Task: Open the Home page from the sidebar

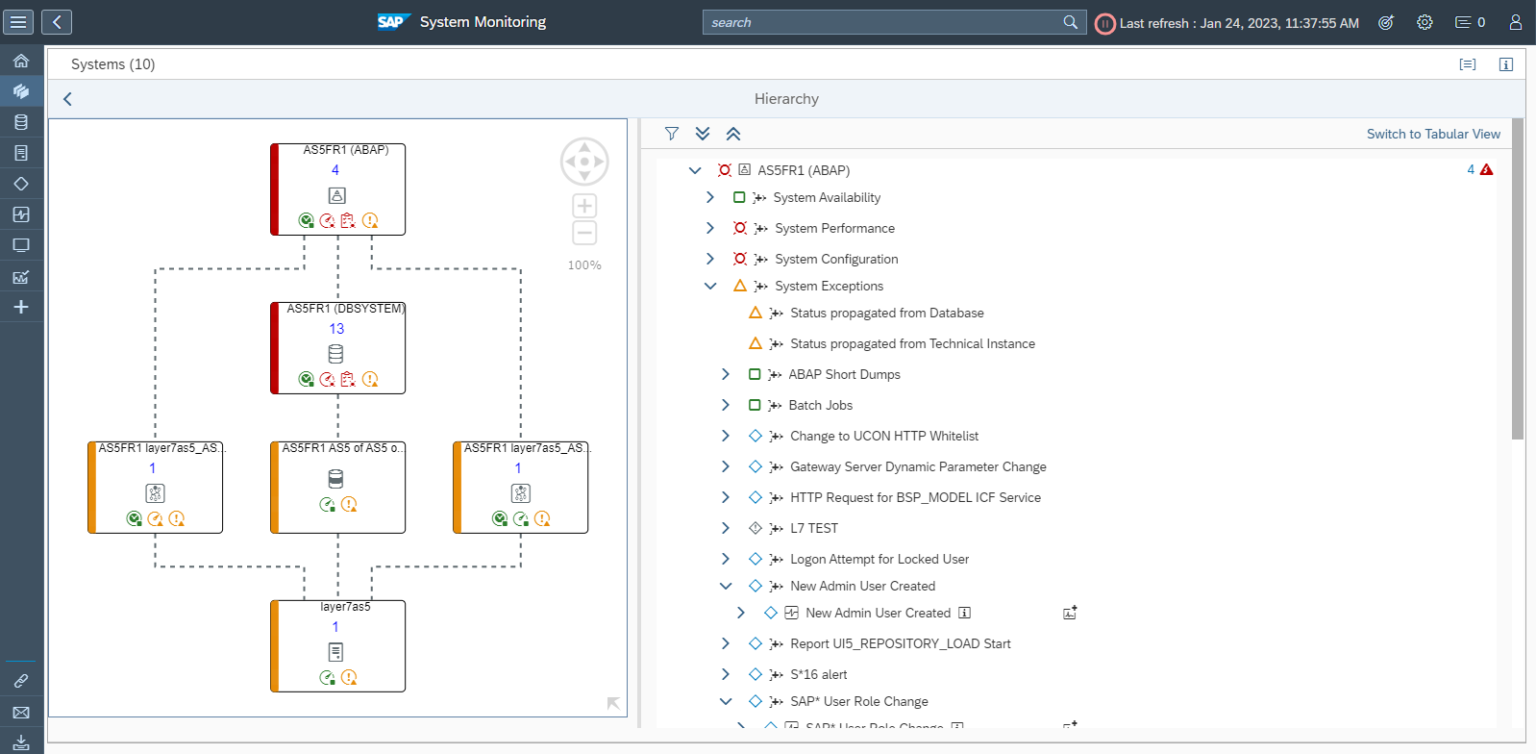Action: (20, 60)
